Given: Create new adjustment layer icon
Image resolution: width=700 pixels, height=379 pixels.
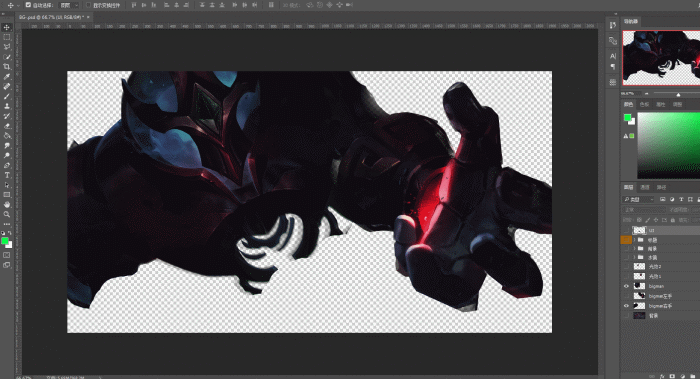Looking at the screenshot, I should coord(683,376).
